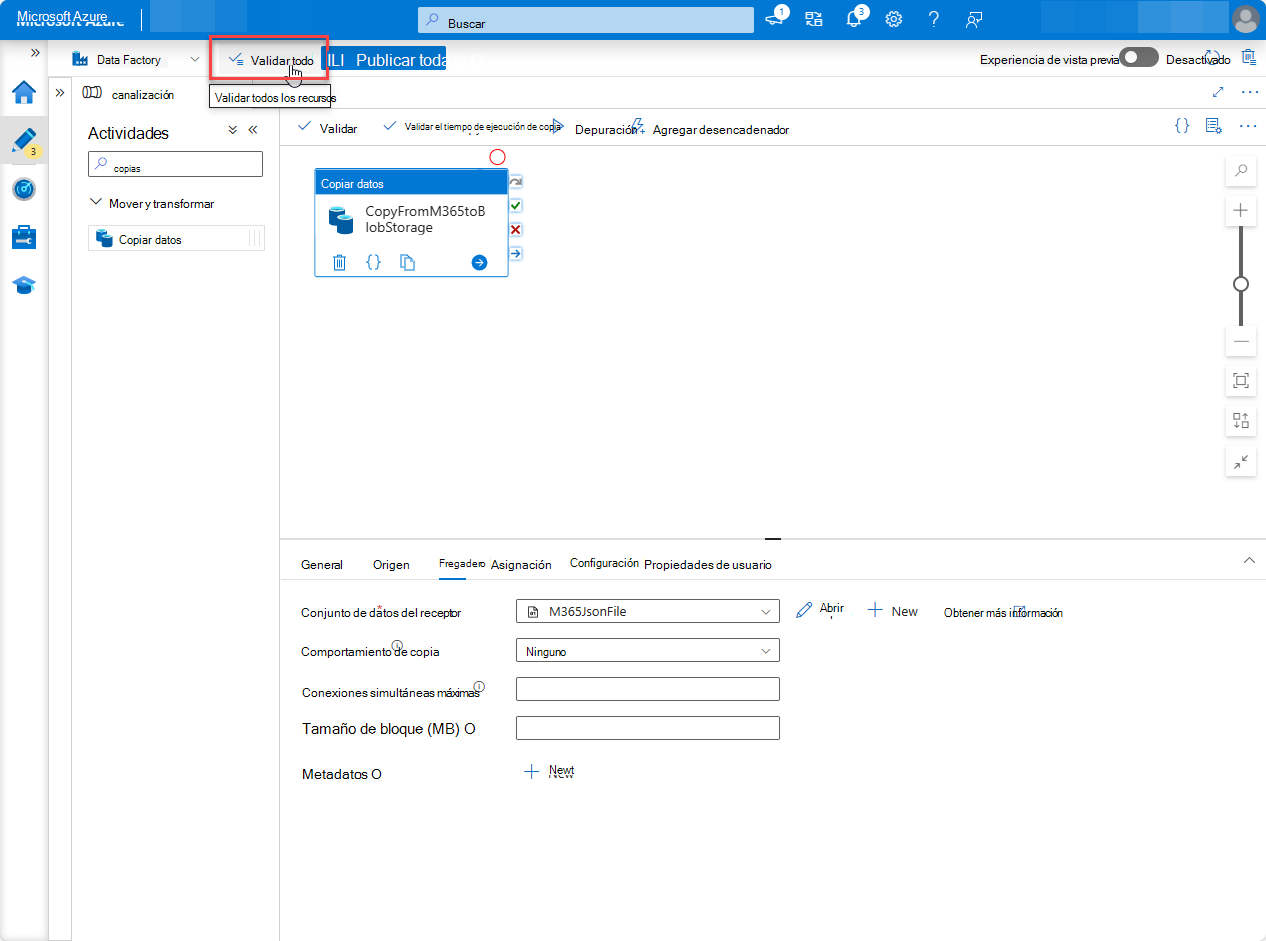1266x941 pixels.
Task: Click Abrir next to the sink dataset
Action: coord(820,611)
